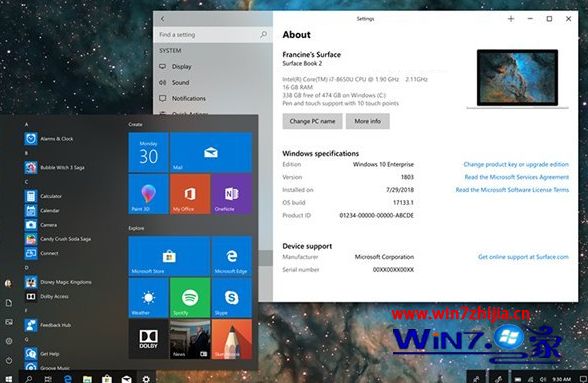Viewport: 588px width, 383px height.
Task: Open Documents icon in Start sidebar
Action: coord(9,303)
